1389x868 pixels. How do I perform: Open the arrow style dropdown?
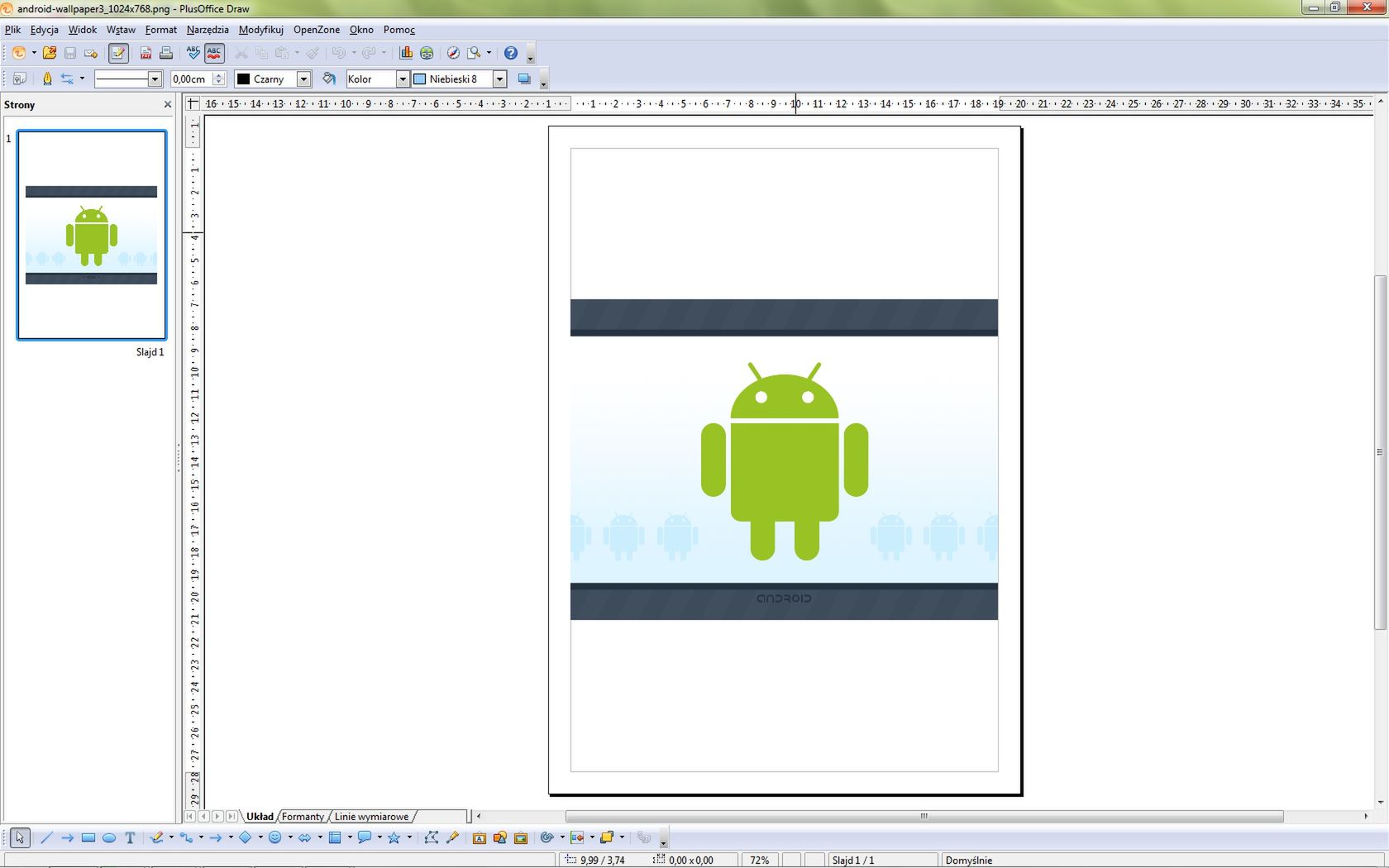tap(82, 79)
